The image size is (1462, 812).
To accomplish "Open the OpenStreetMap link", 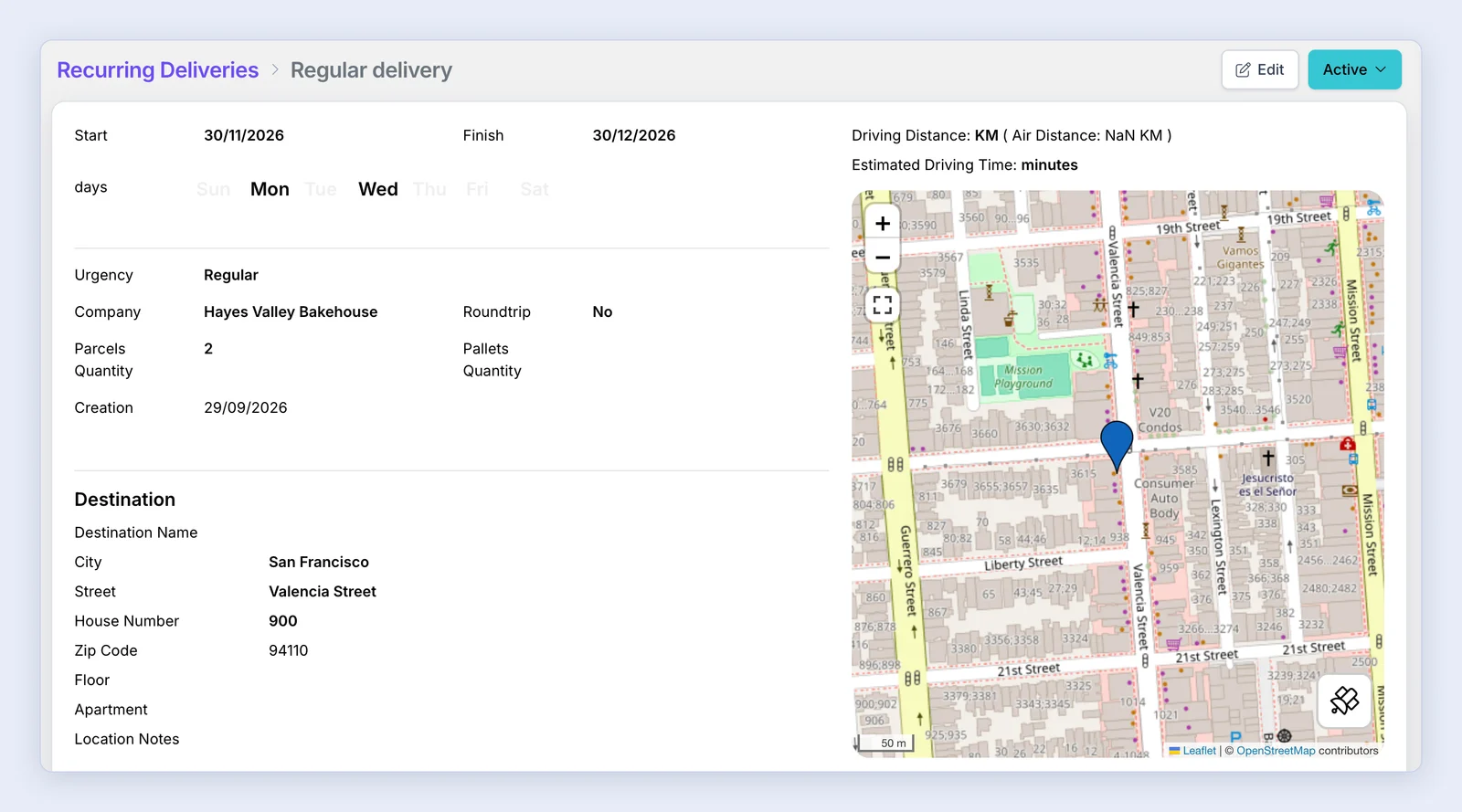I will point(1276,751).
